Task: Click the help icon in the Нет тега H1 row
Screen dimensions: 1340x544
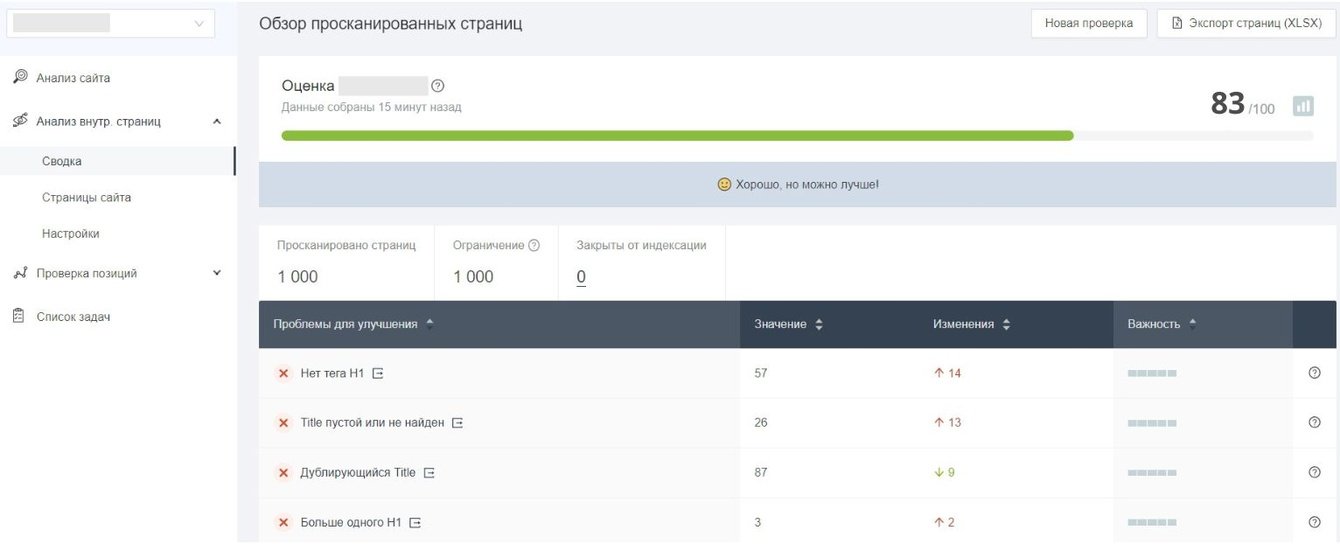Action: pyautogui.click(x=1314, y=373)
